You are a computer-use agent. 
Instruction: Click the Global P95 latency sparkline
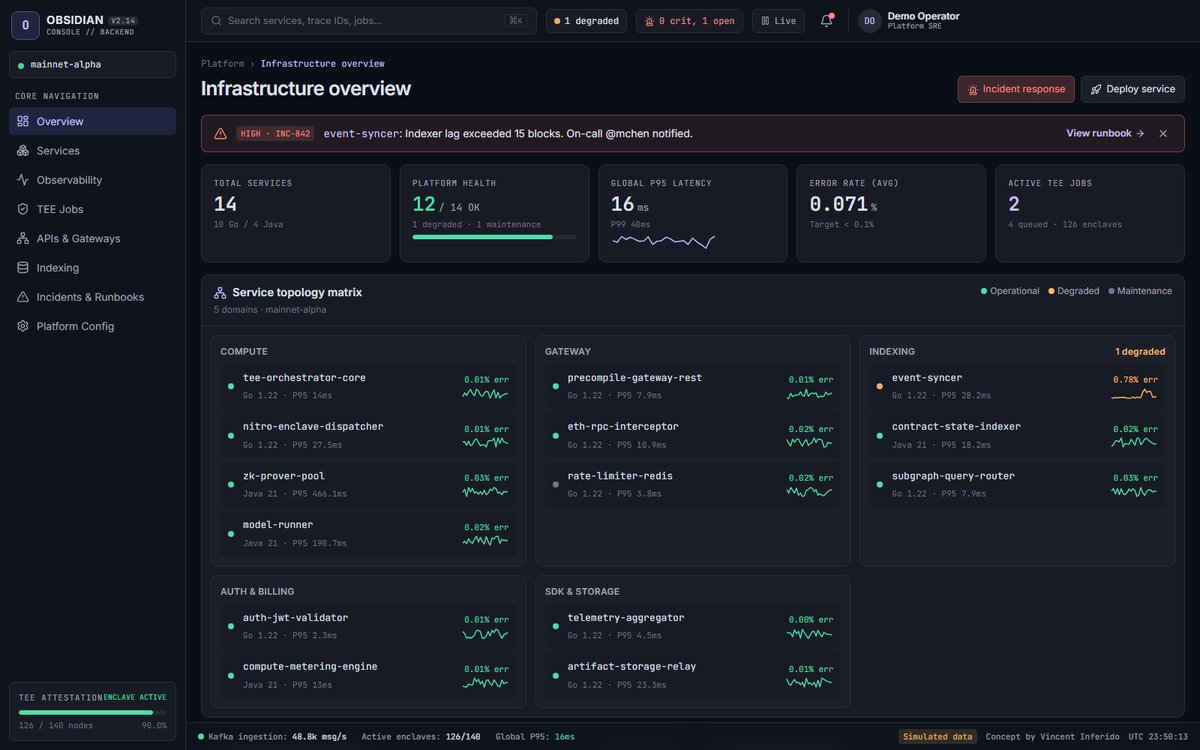click(663, 241)
